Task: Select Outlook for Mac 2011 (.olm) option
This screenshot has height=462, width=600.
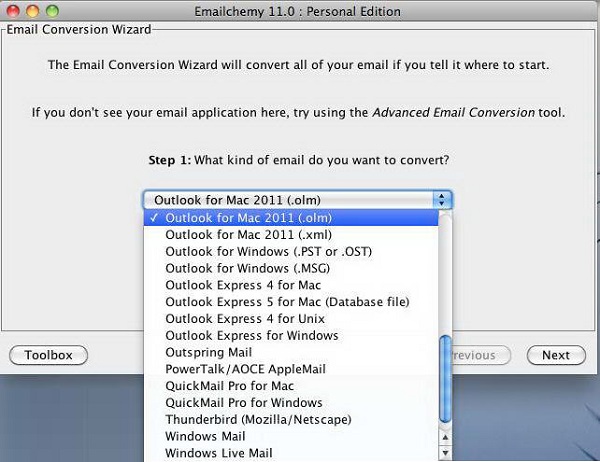Action: [x=291, y=217]
